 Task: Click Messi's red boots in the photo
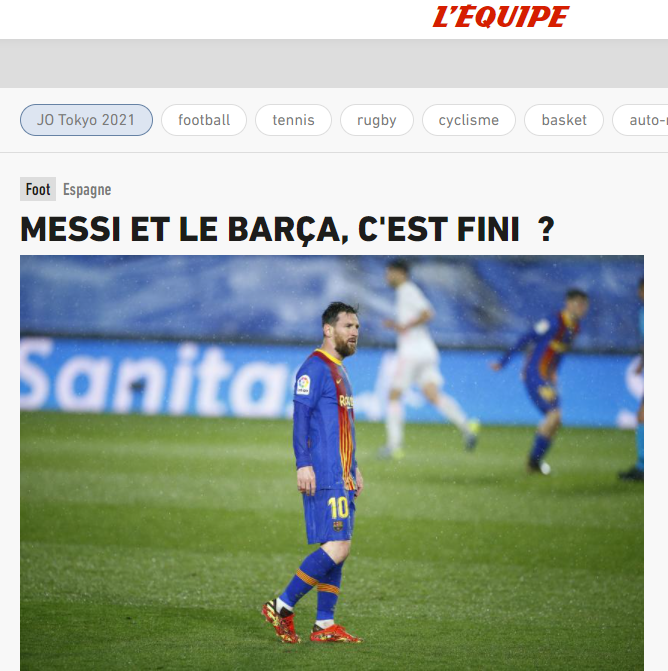[312, 623]
